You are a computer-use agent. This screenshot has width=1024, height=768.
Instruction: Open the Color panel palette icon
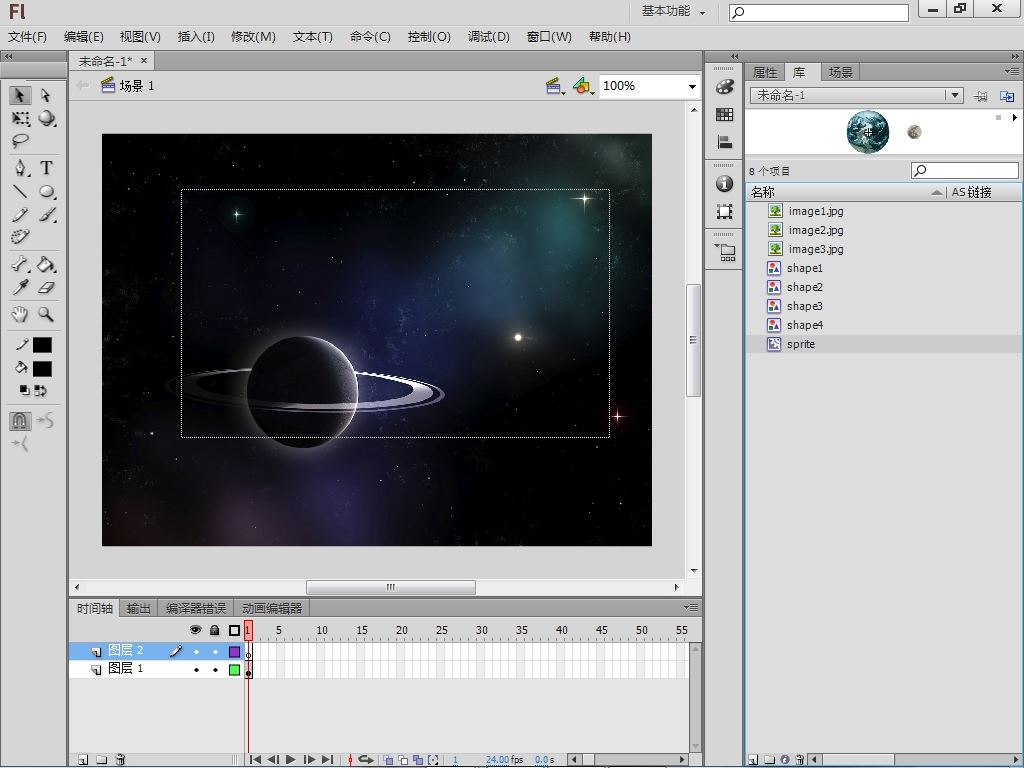point(724,86)
